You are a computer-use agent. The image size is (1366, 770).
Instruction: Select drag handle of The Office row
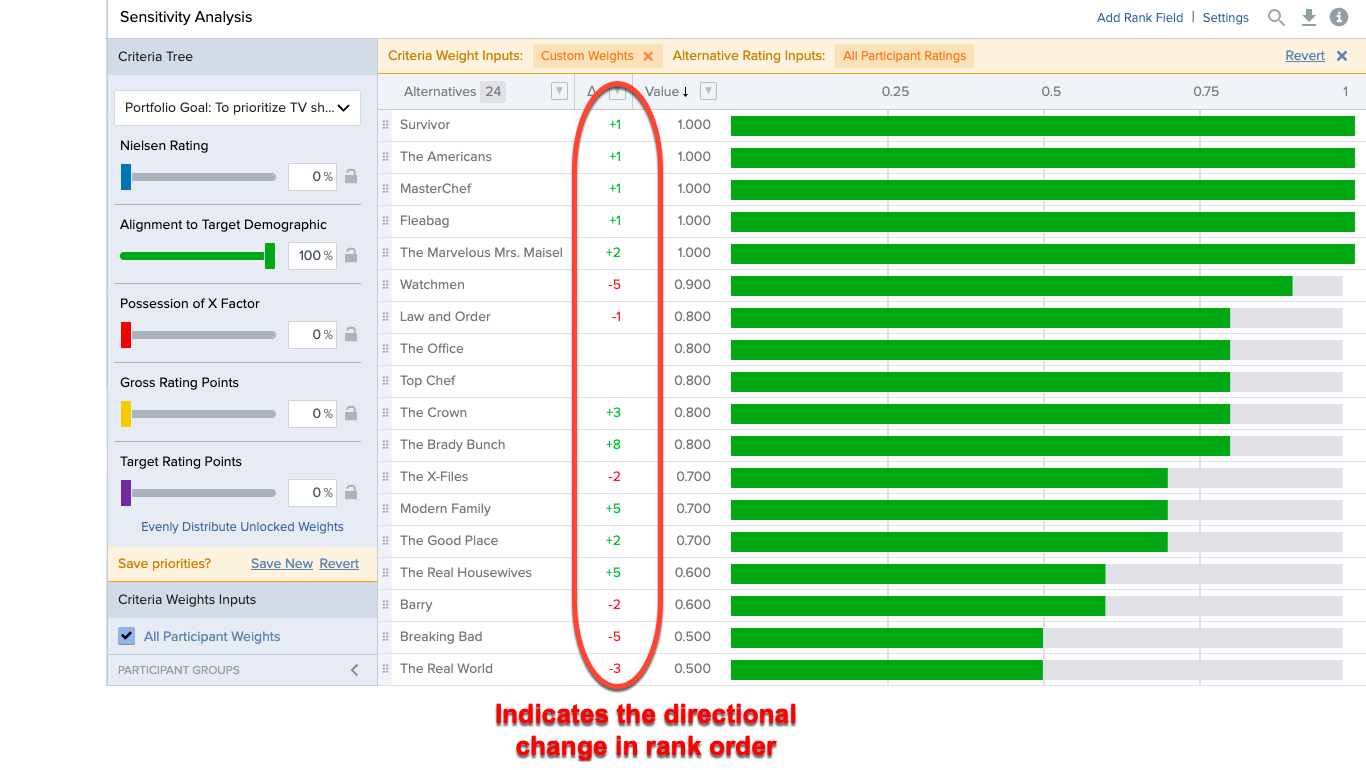[386, 349]
